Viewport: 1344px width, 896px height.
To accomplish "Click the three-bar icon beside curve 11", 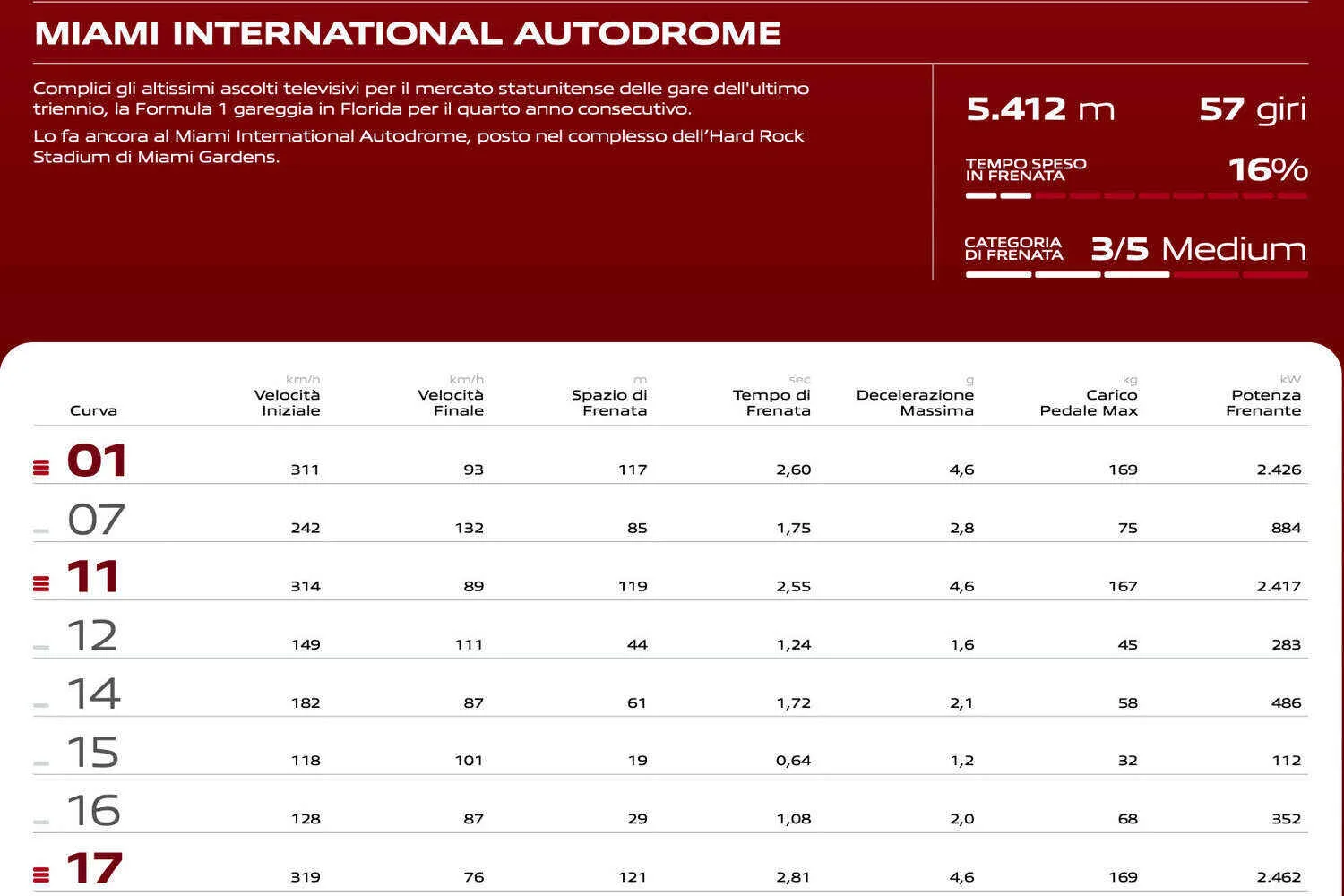I will (x=41, y=584).
